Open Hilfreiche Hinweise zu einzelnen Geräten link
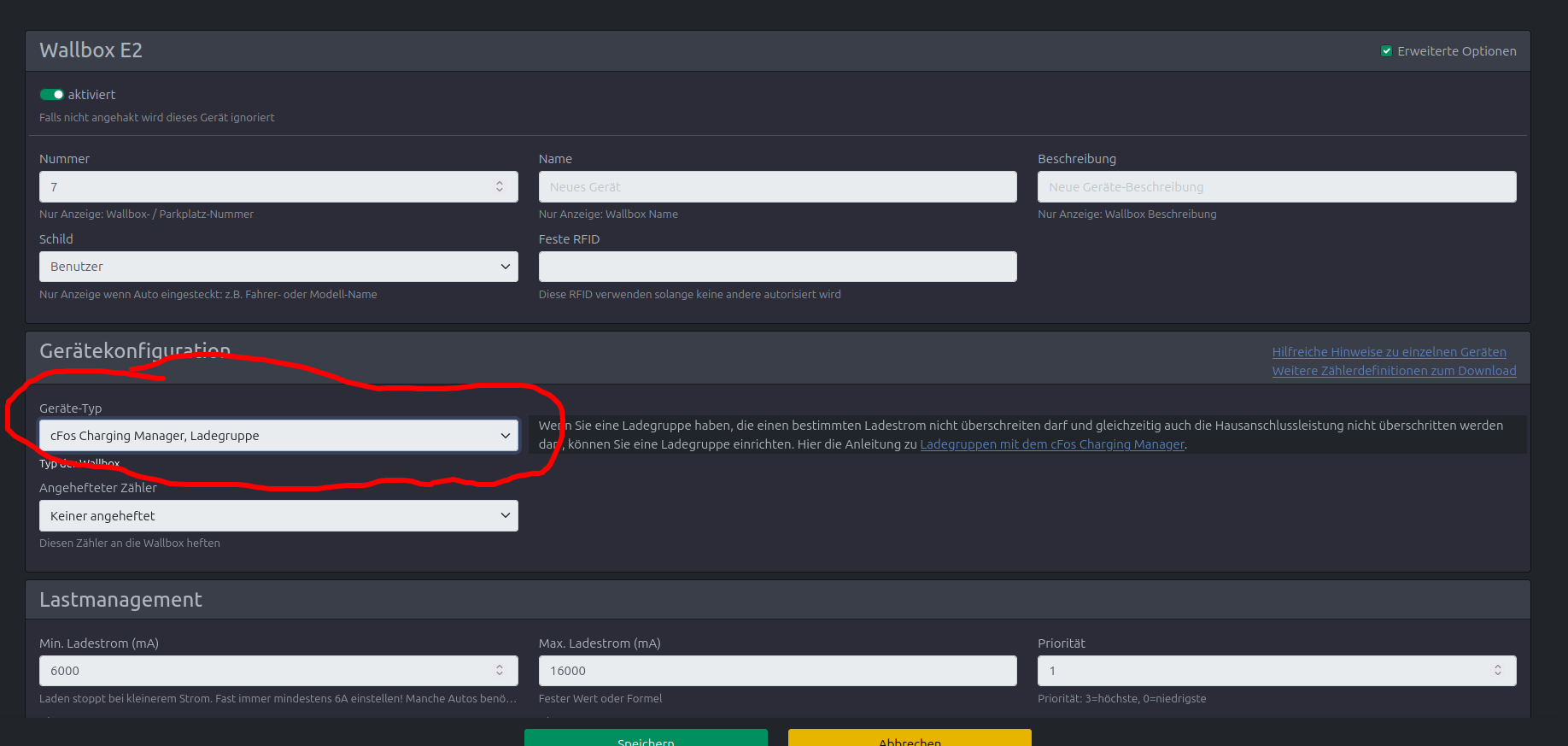This screenshot has width=1568, height=746. click(x=1389, y=352)
